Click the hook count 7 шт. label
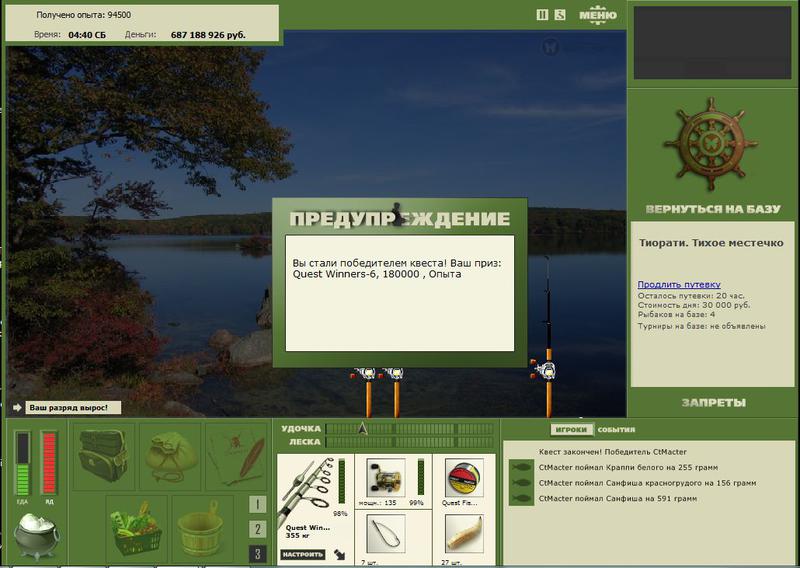 coord(370,562)
